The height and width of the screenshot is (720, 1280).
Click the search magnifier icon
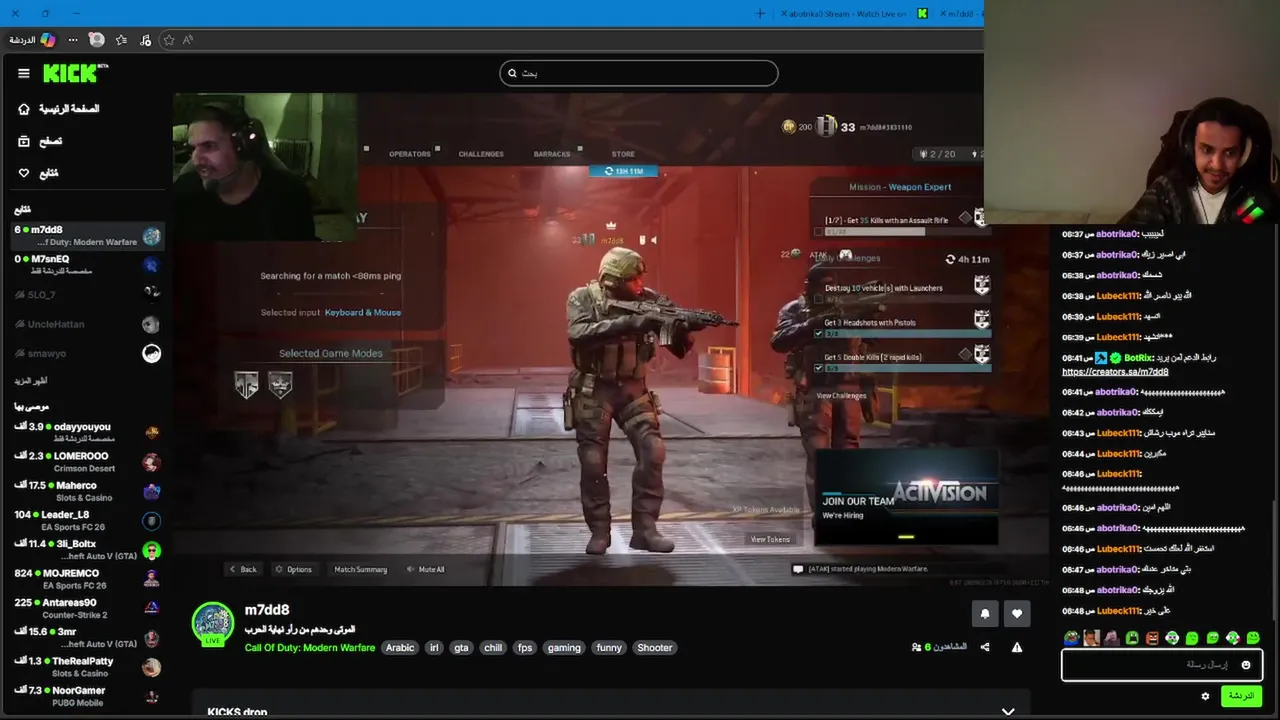(x=512, y=73)
